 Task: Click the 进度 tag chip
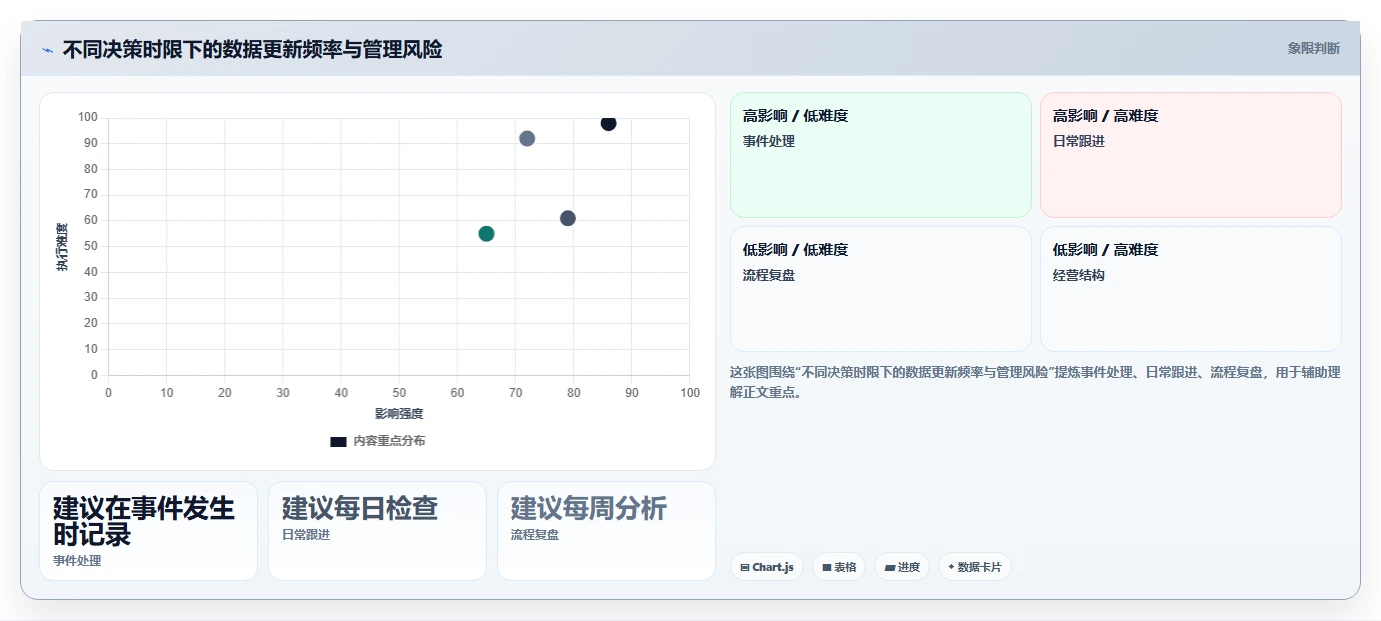coord(902,567)
